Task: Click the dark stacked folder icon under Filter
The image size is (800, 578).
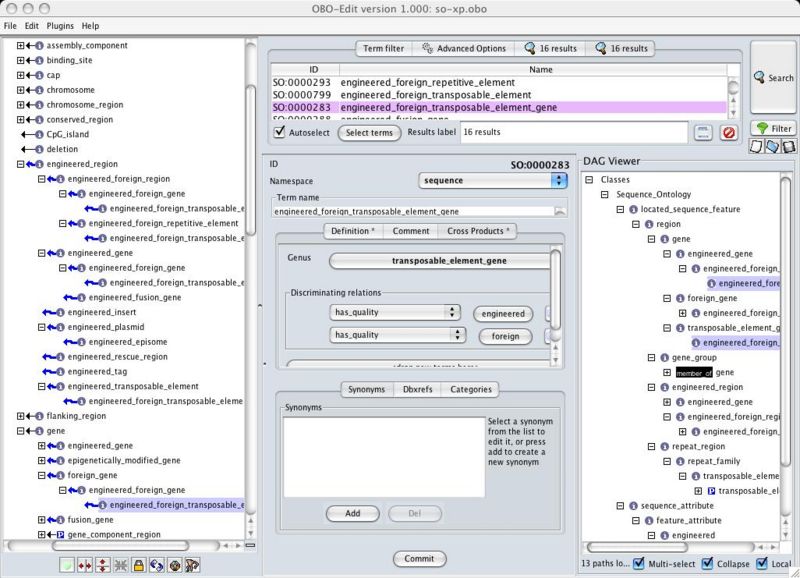Action: click(x=789, y=146)
